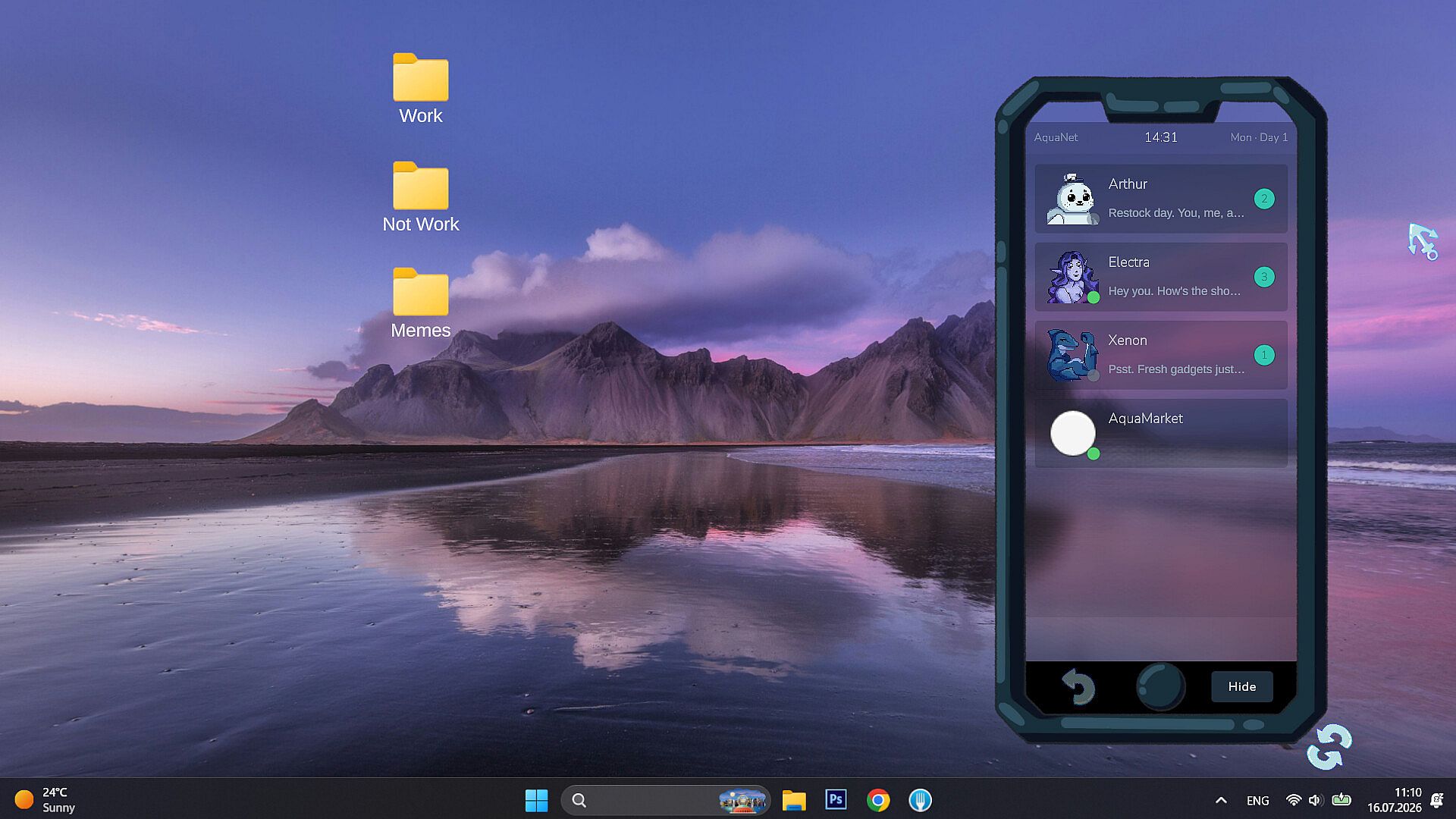The height and width of the screenshot is (819, 1456).
Task: Click Arthur's unread badge showing 2
Action: click(1264, 199)
